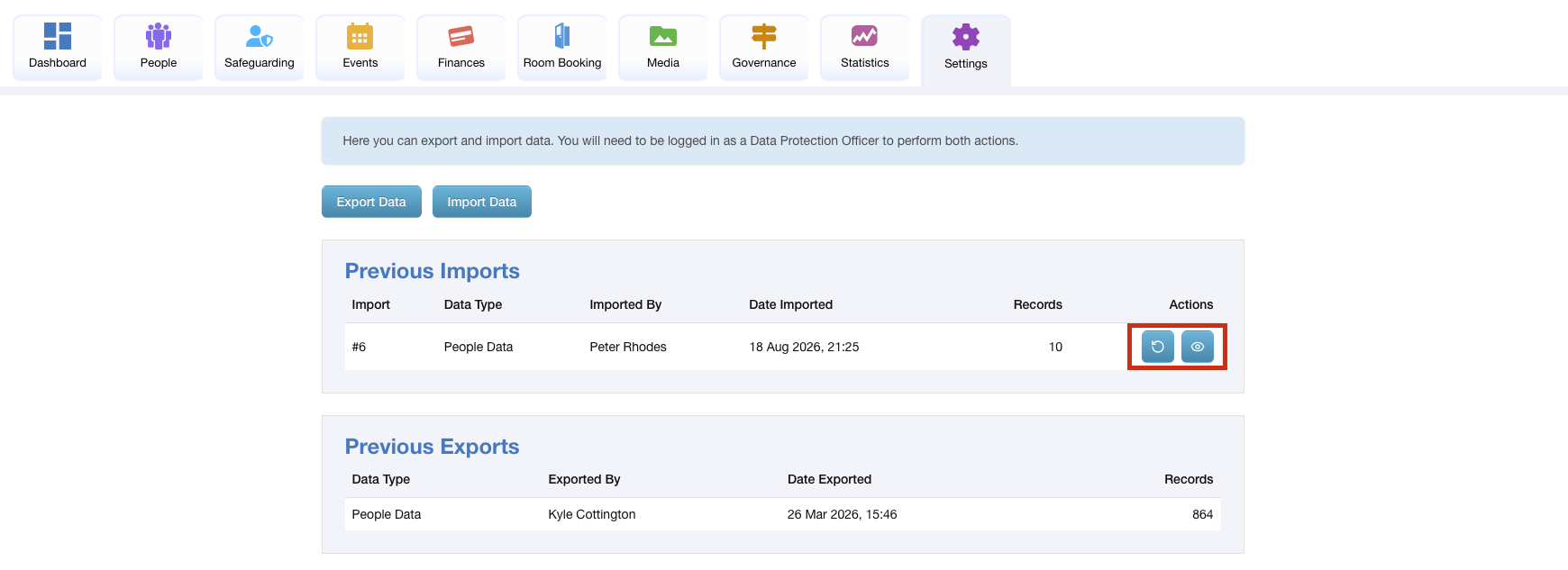
Task: Click the Previous Exports heading
Action: click(433, 447)
